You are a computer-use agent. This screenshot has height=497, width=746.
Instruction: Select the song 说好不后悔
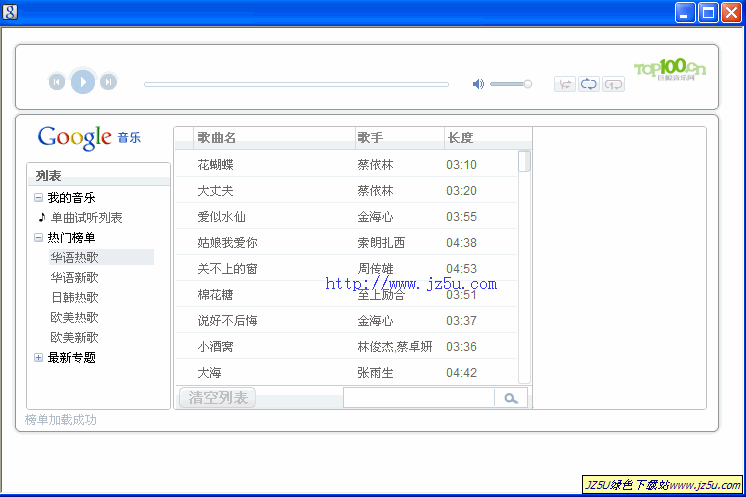[227, 321]
